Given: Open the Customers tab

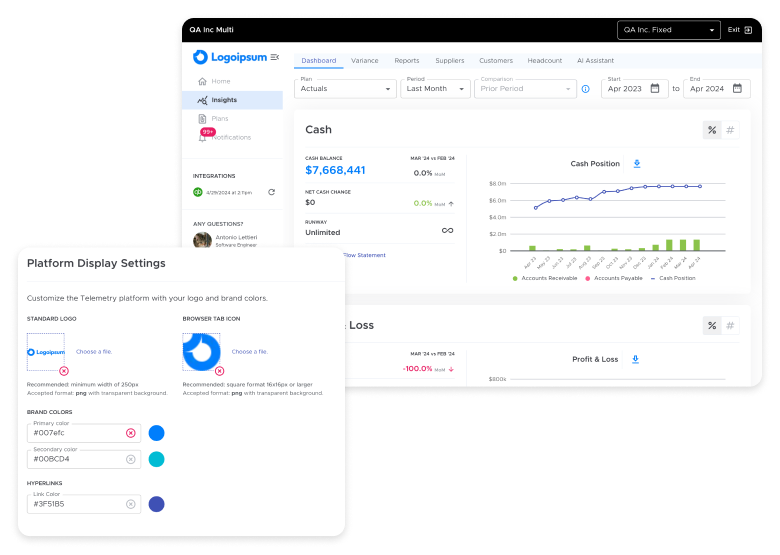Looking at the screenshot, I should click(496, 61).
